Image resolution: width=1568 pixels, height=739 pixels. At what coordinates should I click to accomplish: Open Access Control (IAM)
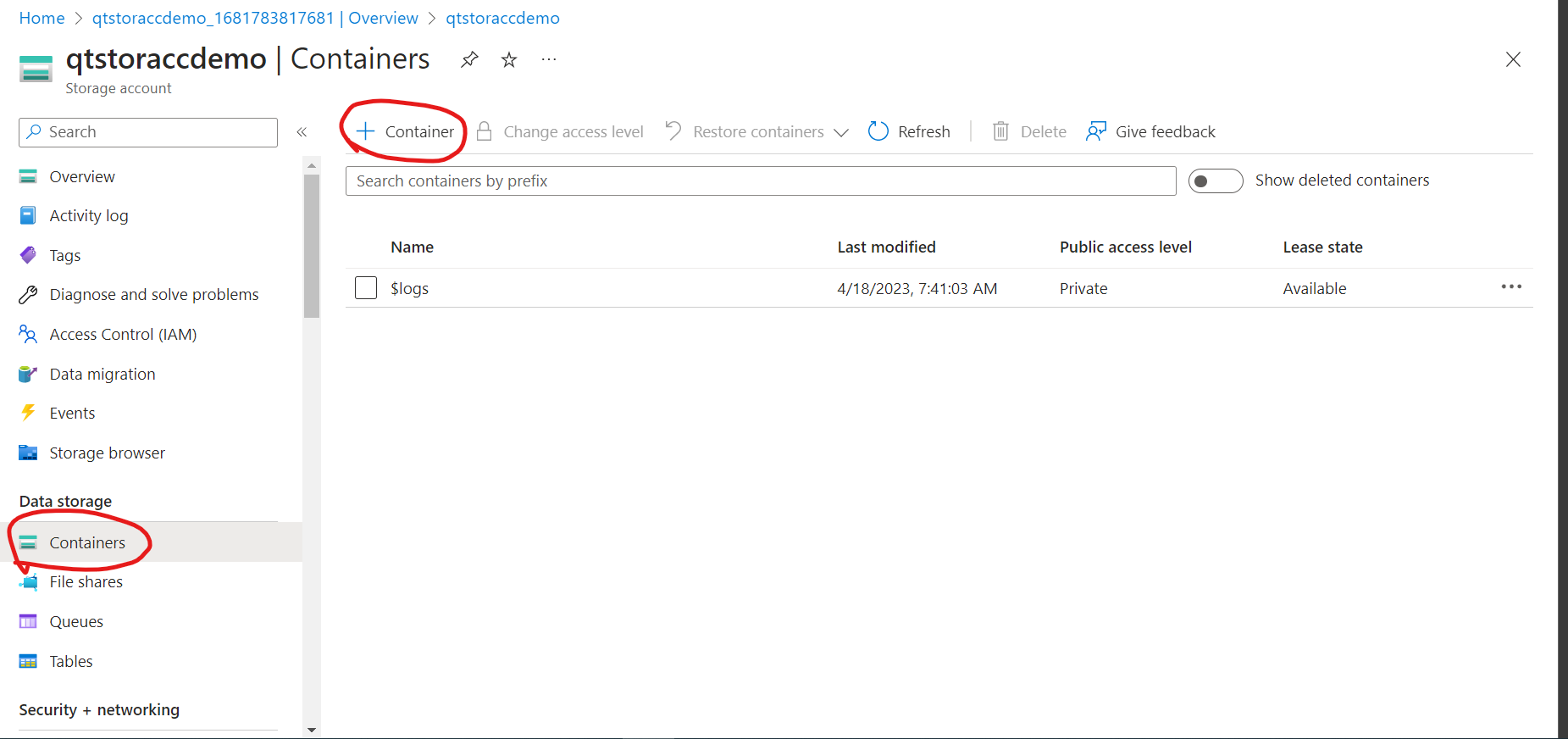coord(123,335)
